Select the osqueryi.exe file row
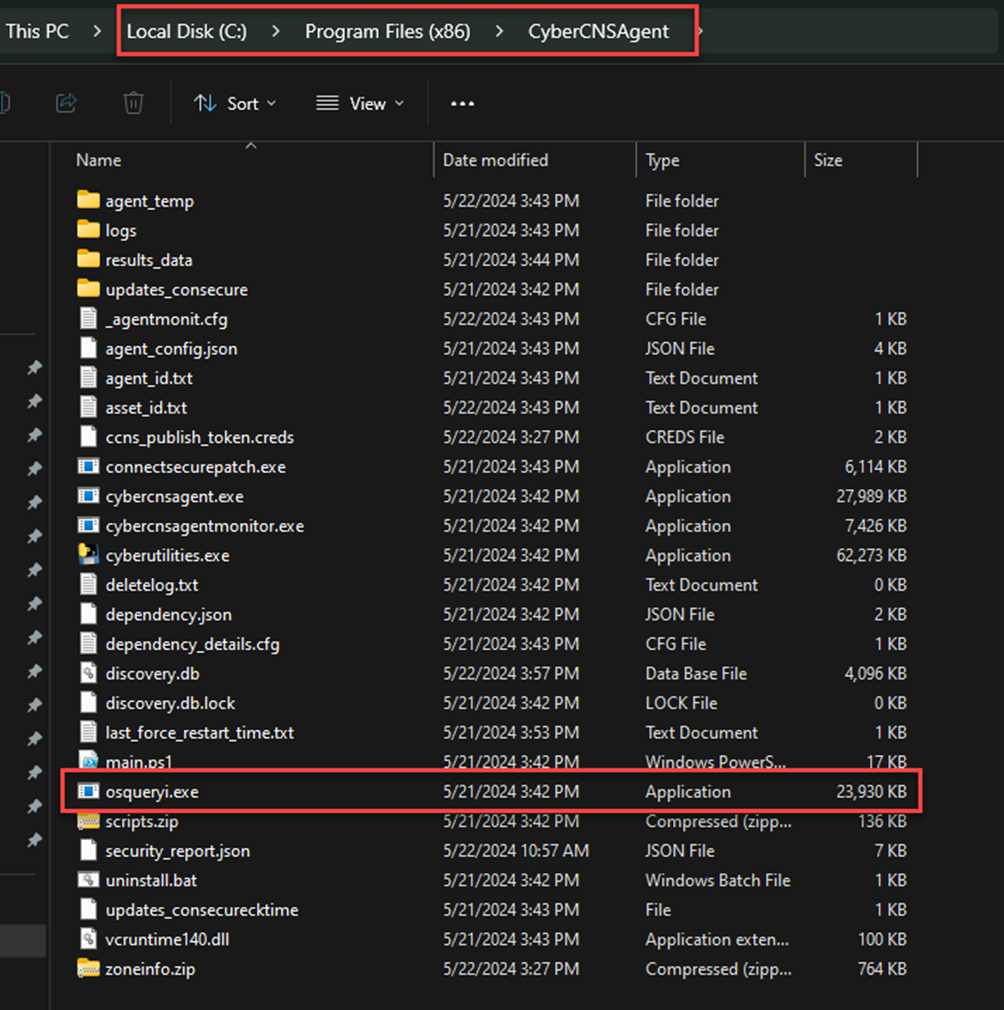The width and height of the screenshot is (1004, 1010). point(152,792)
